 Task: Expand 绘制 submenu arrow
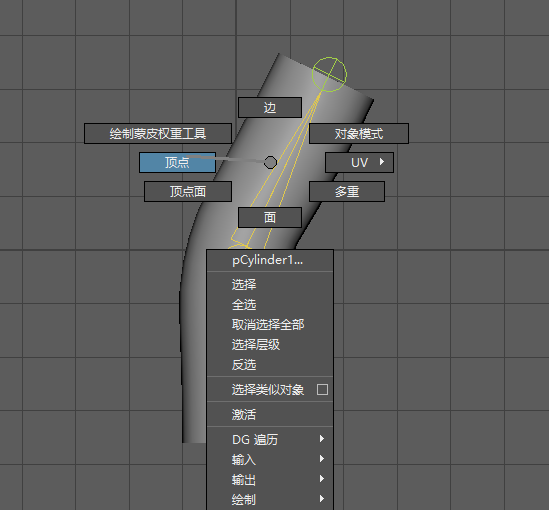tap(322, 498)
